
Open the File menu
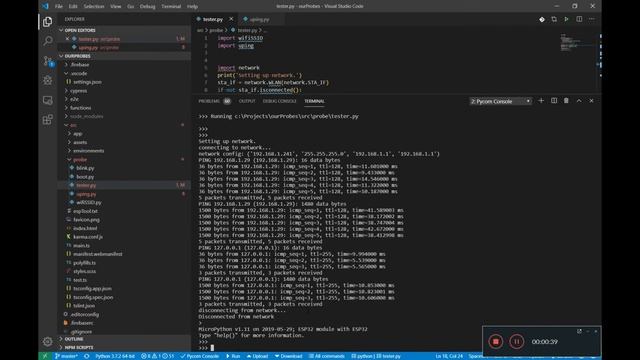[x=59, y=6]
